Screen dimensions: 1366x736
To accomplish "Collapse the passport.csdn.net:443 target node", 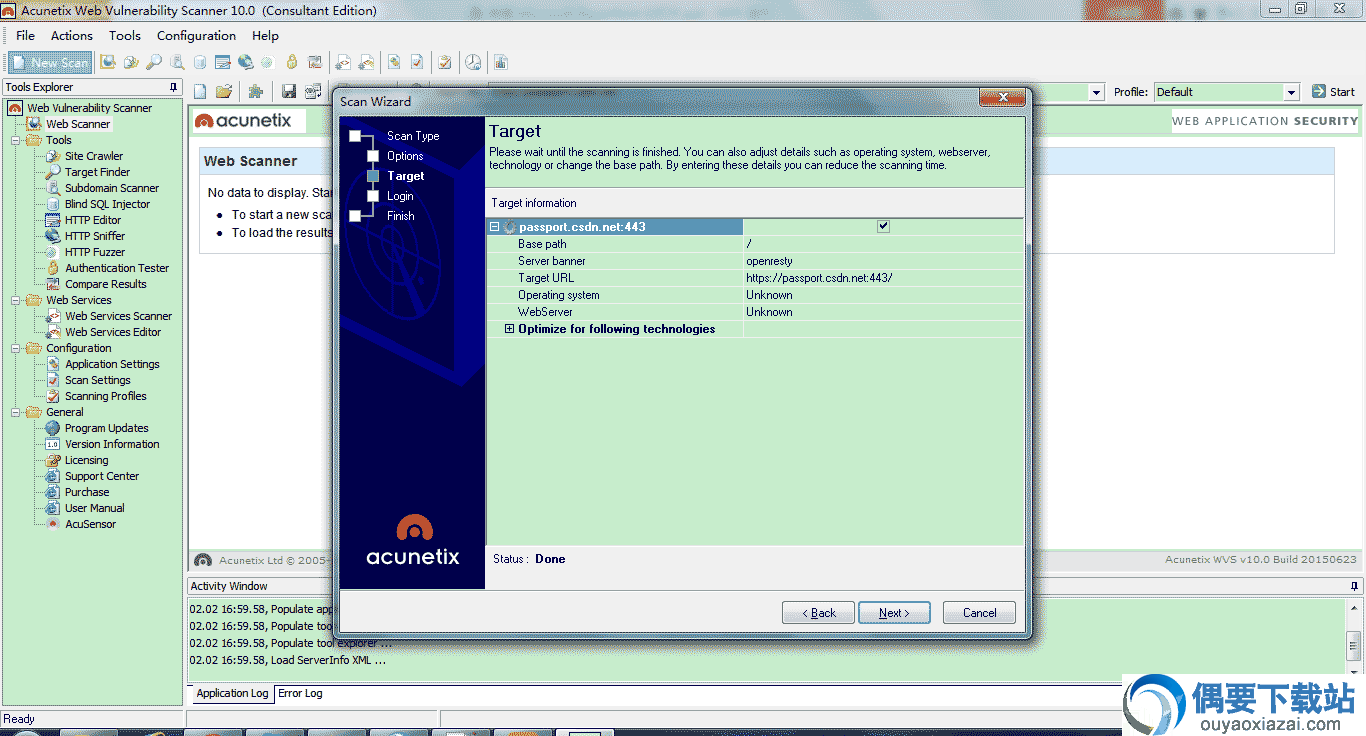I will tap(494, 227).
